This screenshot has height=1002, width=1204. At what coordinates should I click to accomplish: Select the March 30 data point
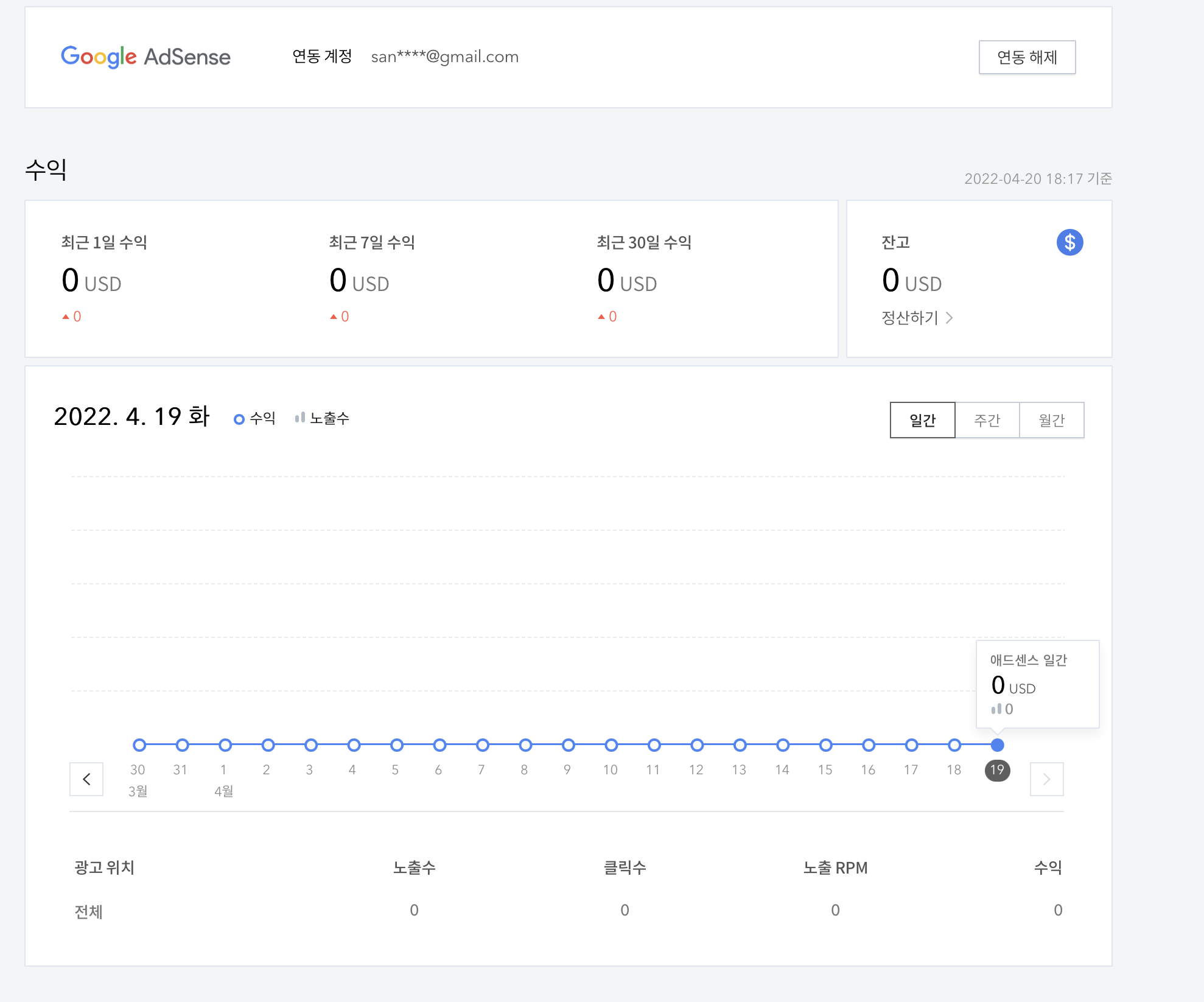coord(139,744)
